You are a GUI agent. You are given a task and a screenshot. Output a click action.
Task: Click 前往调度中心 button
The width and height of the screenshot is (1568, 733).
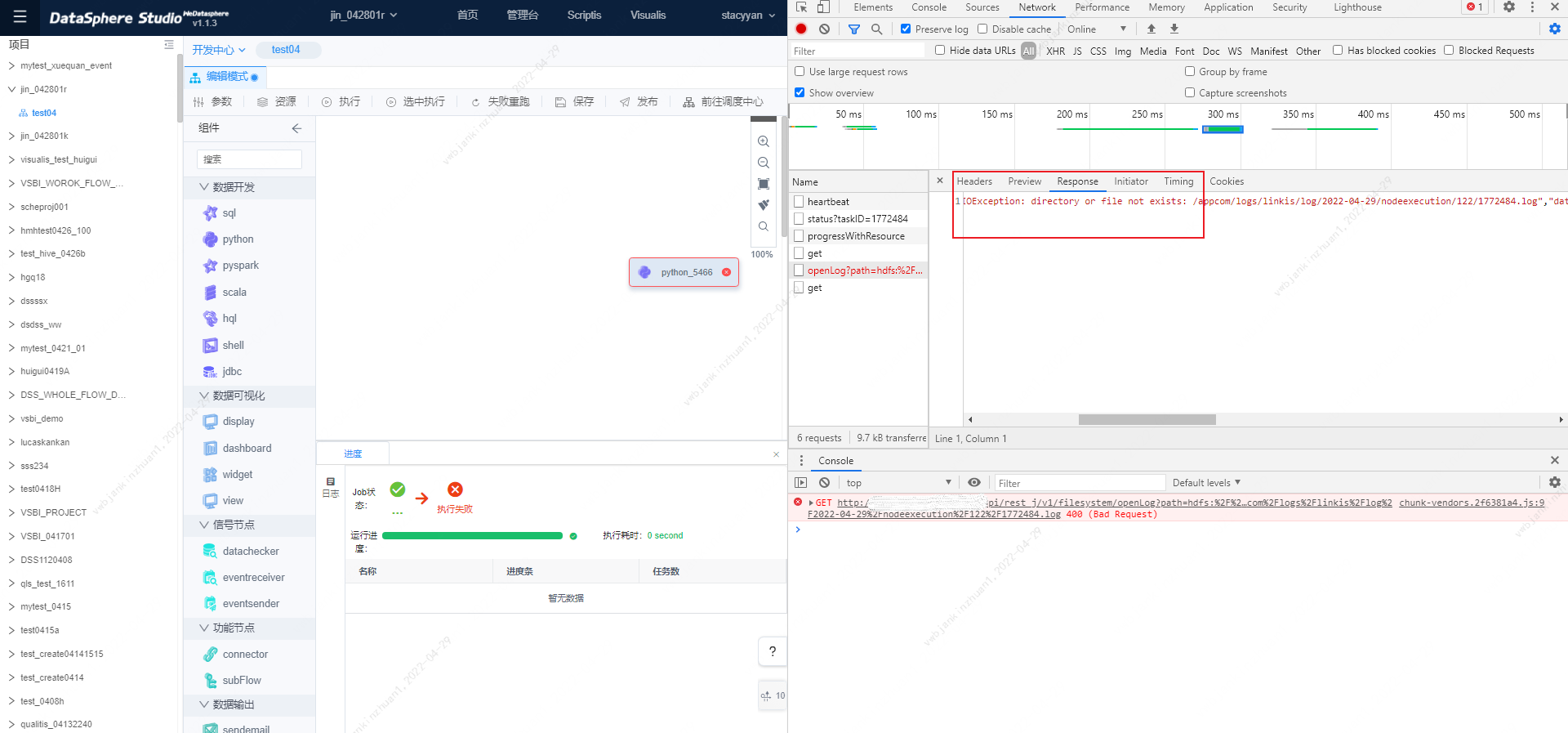723,102
